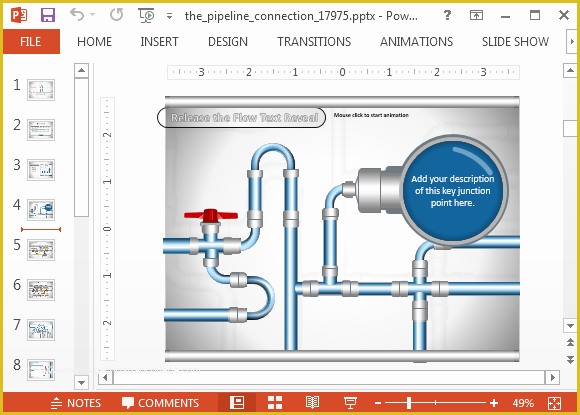
Task: Go to previous slide double-arrow button
Action: click(570, 343)
